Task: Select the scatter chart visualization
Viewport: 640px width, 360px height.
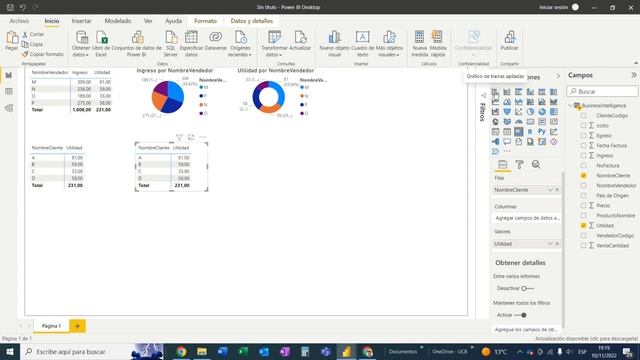Action: pos(518,111)
